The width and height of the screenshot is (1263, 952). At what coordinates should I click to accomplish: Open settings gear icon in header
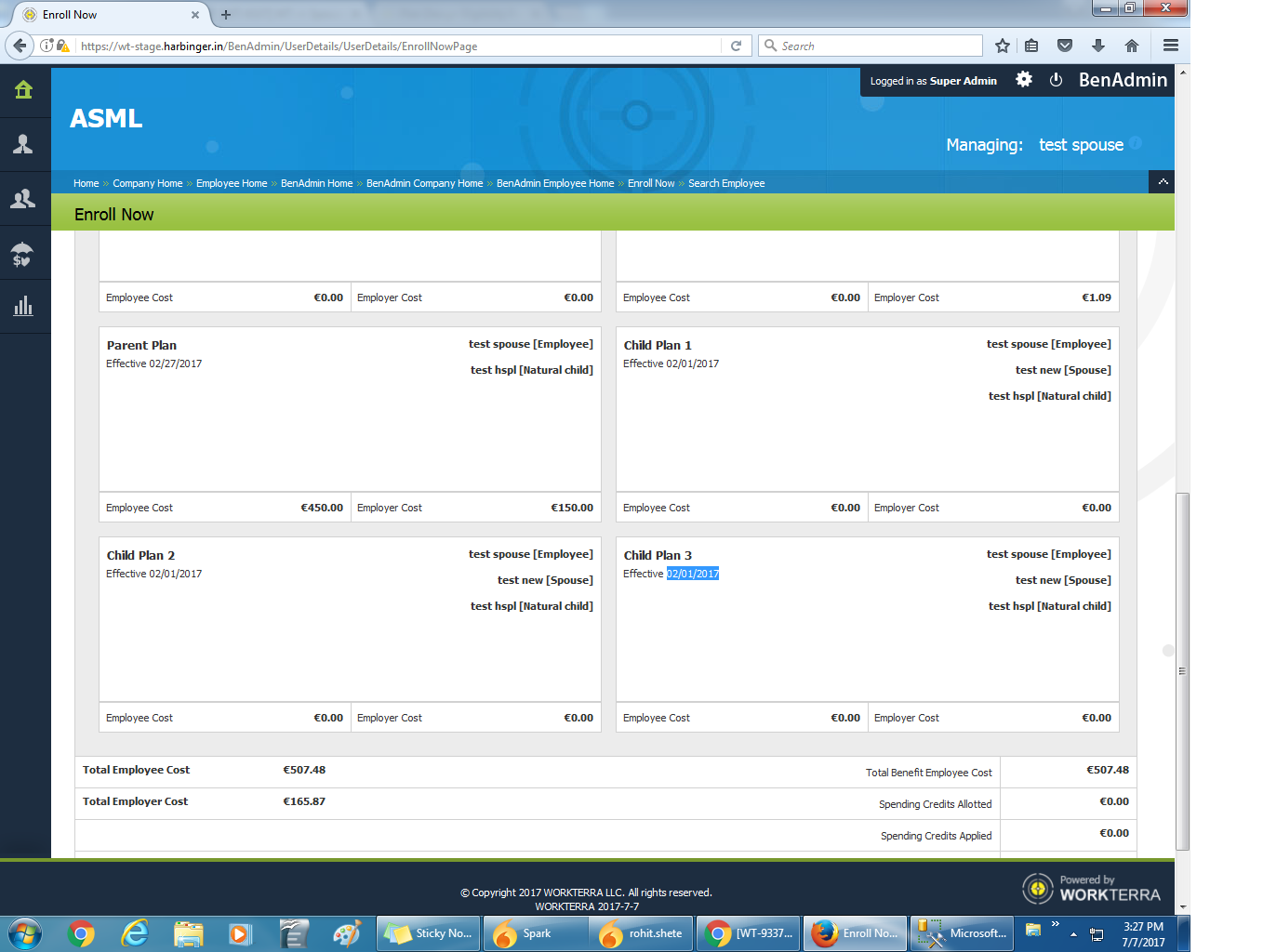(x=1023, y=80)
